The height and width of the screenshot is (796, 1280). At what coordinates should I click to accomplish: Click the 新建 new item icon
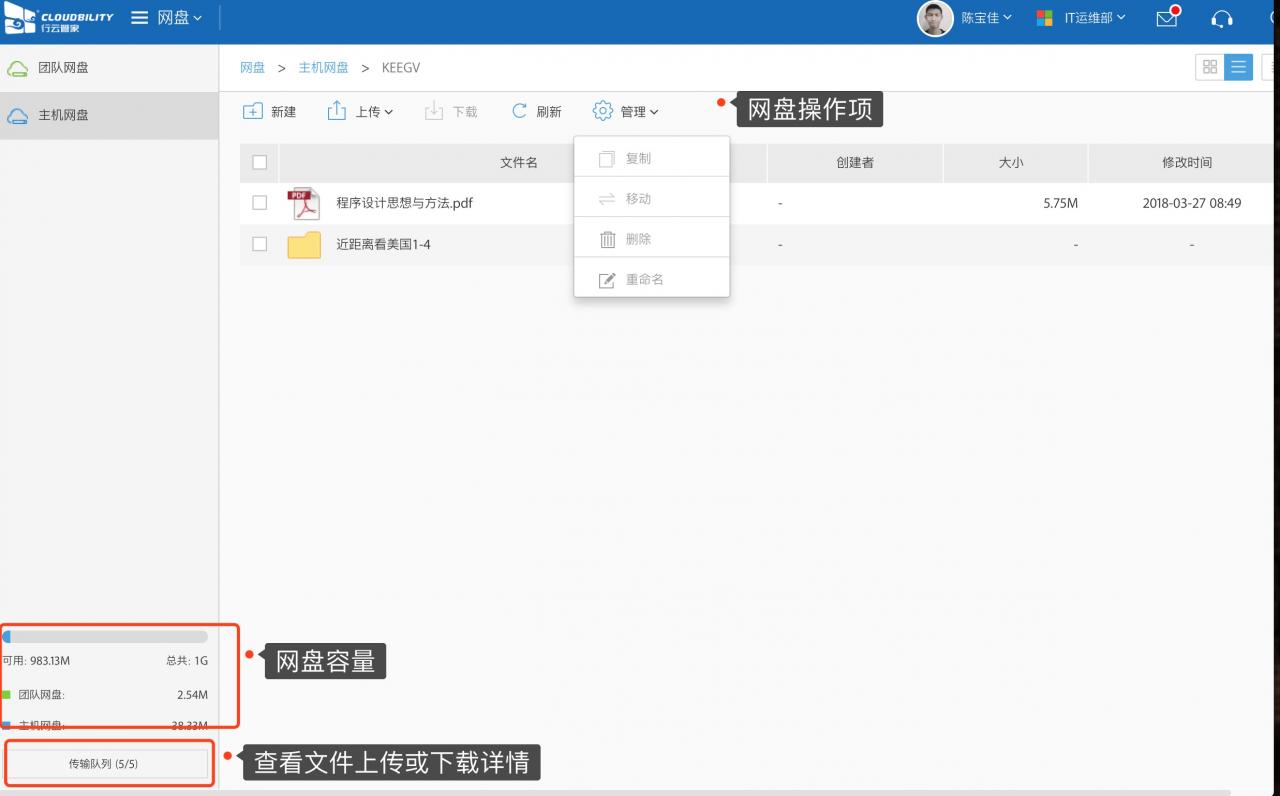pyautogui.click(x=253, y=111)
